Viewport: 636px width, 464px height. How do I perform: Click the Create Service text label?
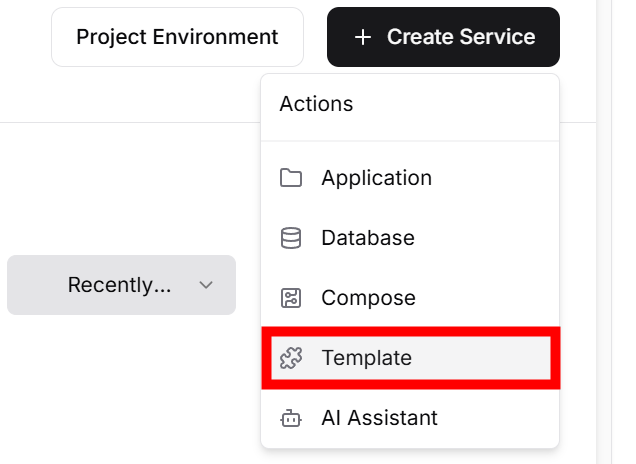coord(461,37)
